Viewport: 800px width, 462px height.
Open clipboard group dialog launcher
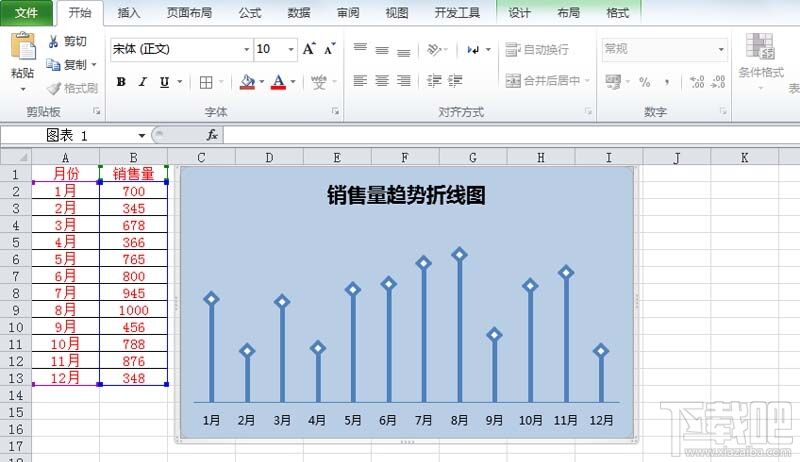(x=96, y=111)
